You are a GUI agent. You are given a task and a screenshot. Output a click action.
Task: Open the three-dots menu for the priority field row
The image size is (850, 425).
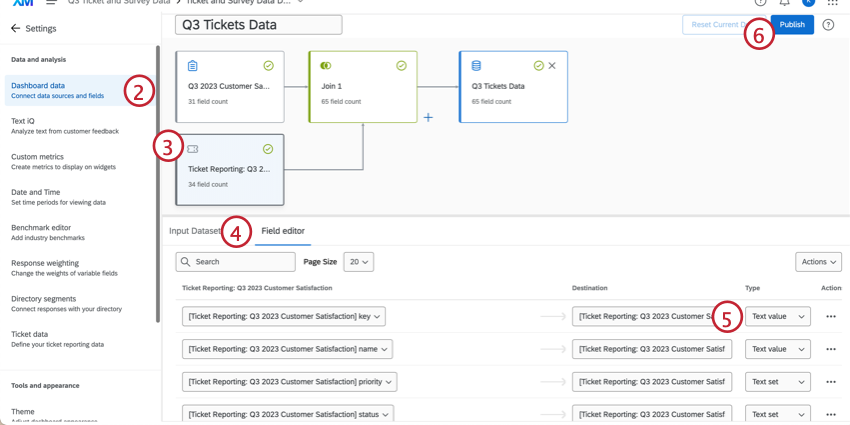pyautogui.click(x=830, y=382)
